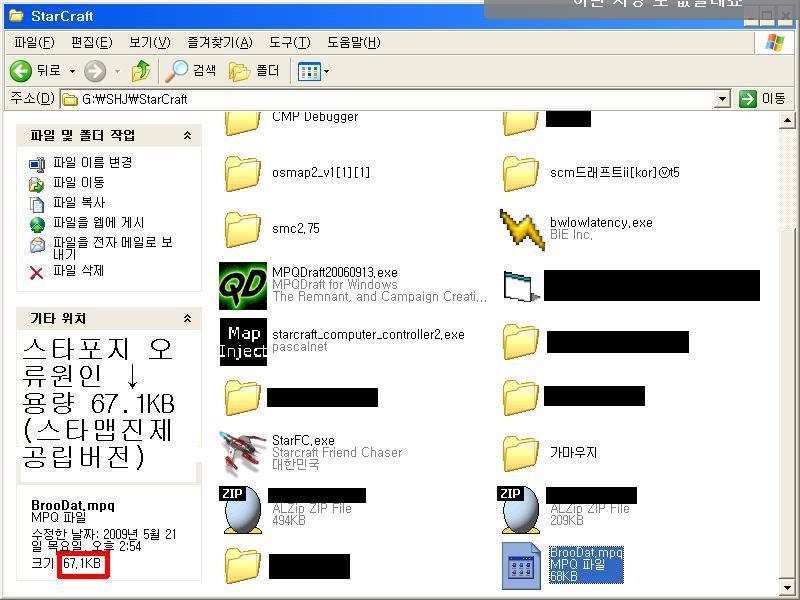Click the 이동 Go button
The height and width of the screenshot is (600, 800).
pos(763,98)
